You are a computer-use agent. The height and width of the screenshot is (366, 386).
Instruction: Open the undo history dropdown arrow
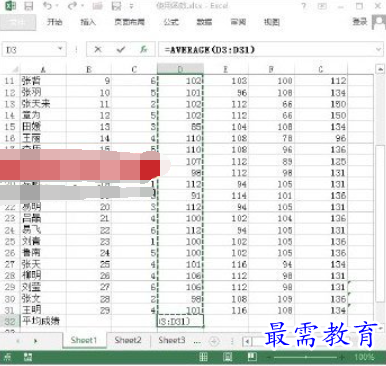click(57, 6)
